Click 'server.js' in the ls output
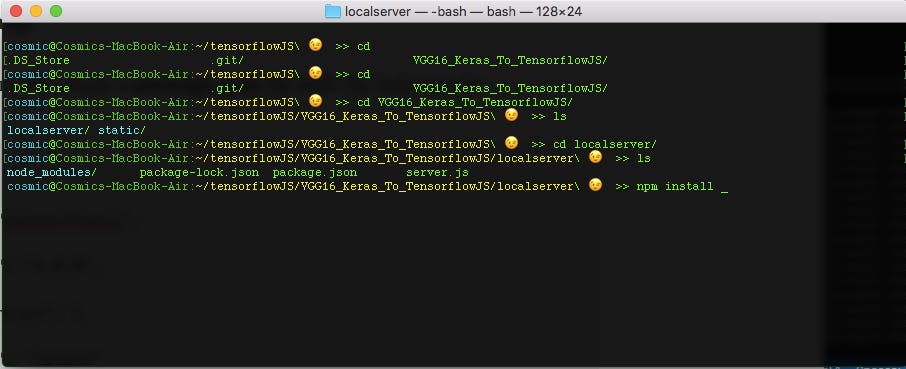 pyautogui.click(x=437, y=172)
